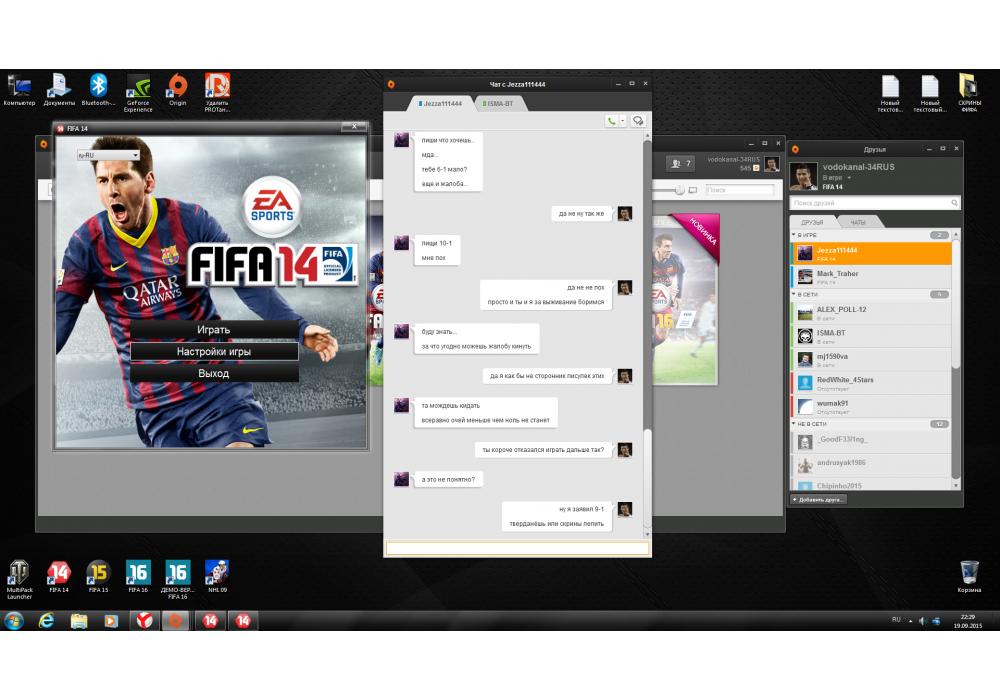
Task: Open the Документы desktop icon
Action: [59, 90]
